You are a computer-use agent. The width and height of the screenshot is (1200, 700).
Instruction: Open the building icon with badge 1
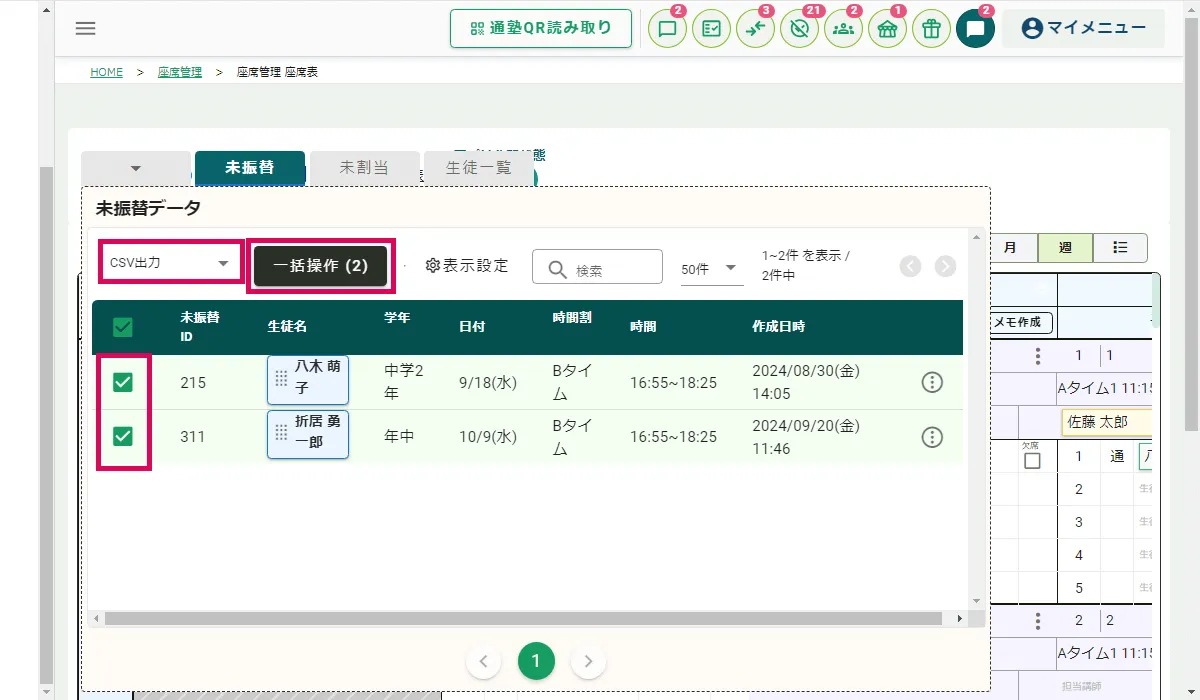click(887, 28)
